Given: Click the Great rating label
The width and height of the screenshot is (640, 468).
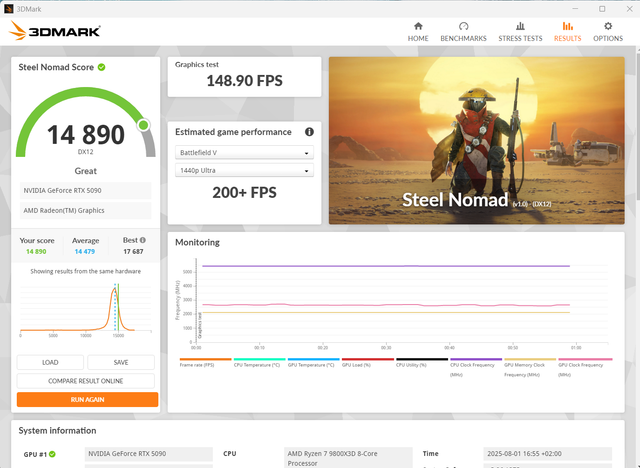Looking at the screenshot, I should [86, 171].
